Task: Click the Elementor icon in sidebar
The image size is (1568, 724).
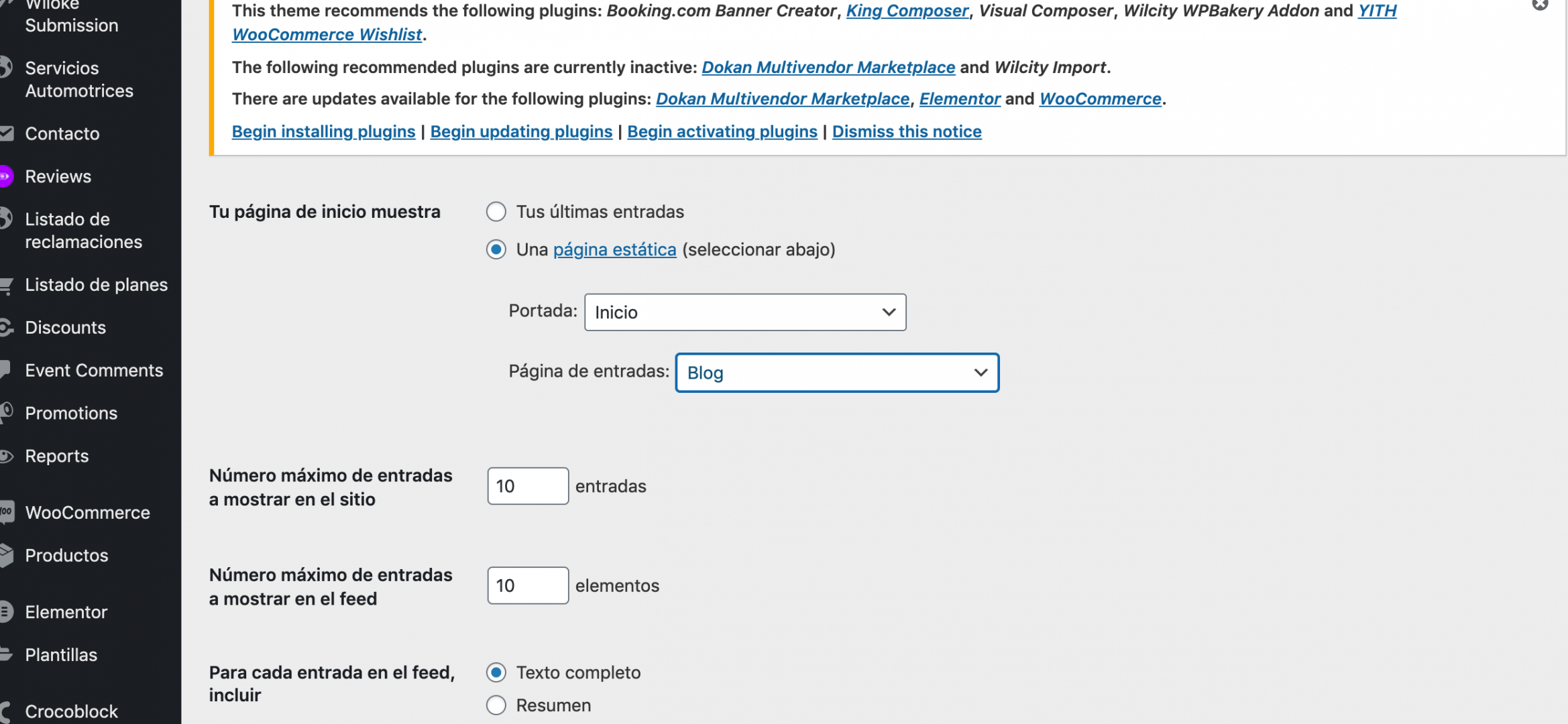Action: coord(5,611)
